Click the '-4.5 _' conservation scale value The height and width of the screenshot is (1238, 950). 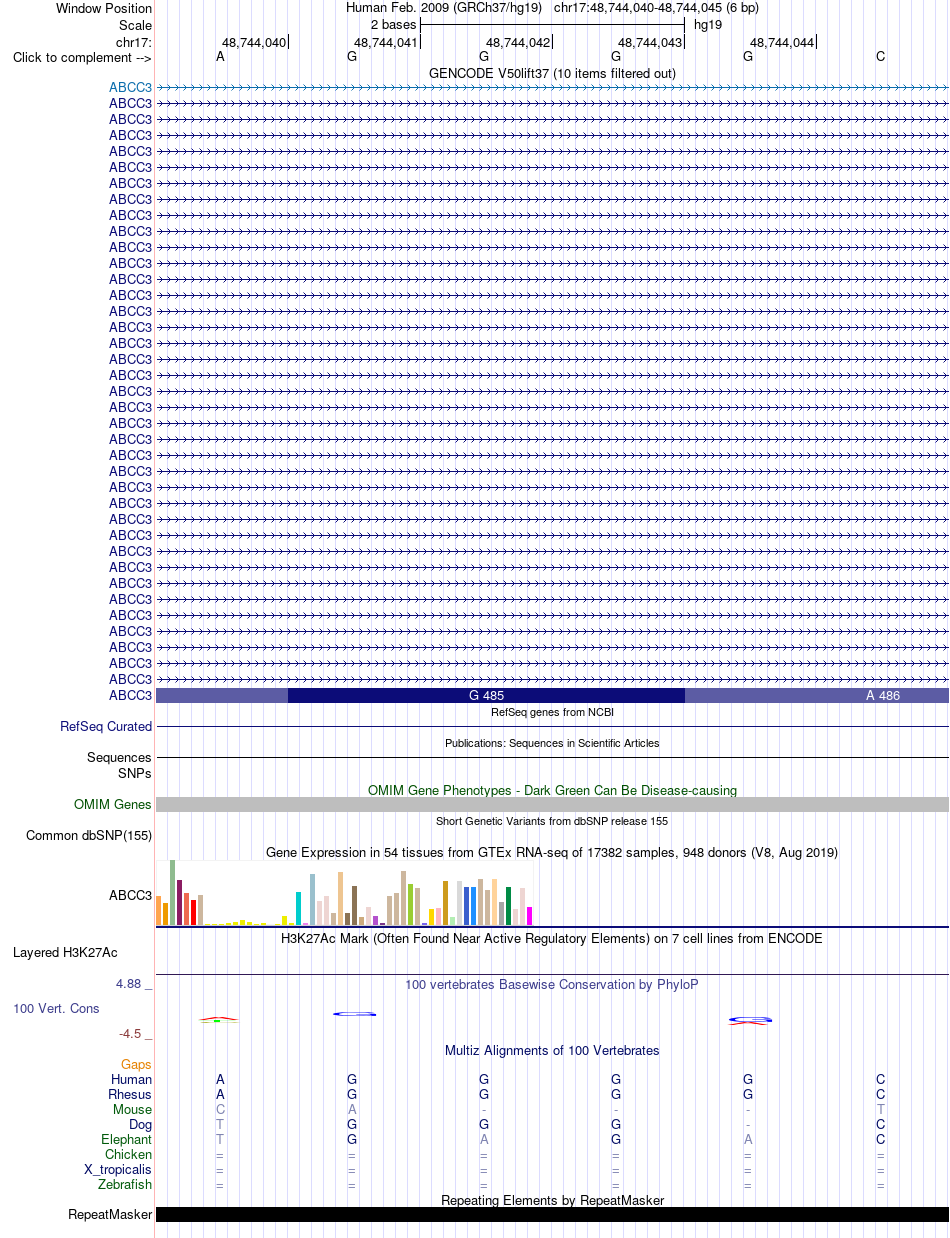[136, 1034]
